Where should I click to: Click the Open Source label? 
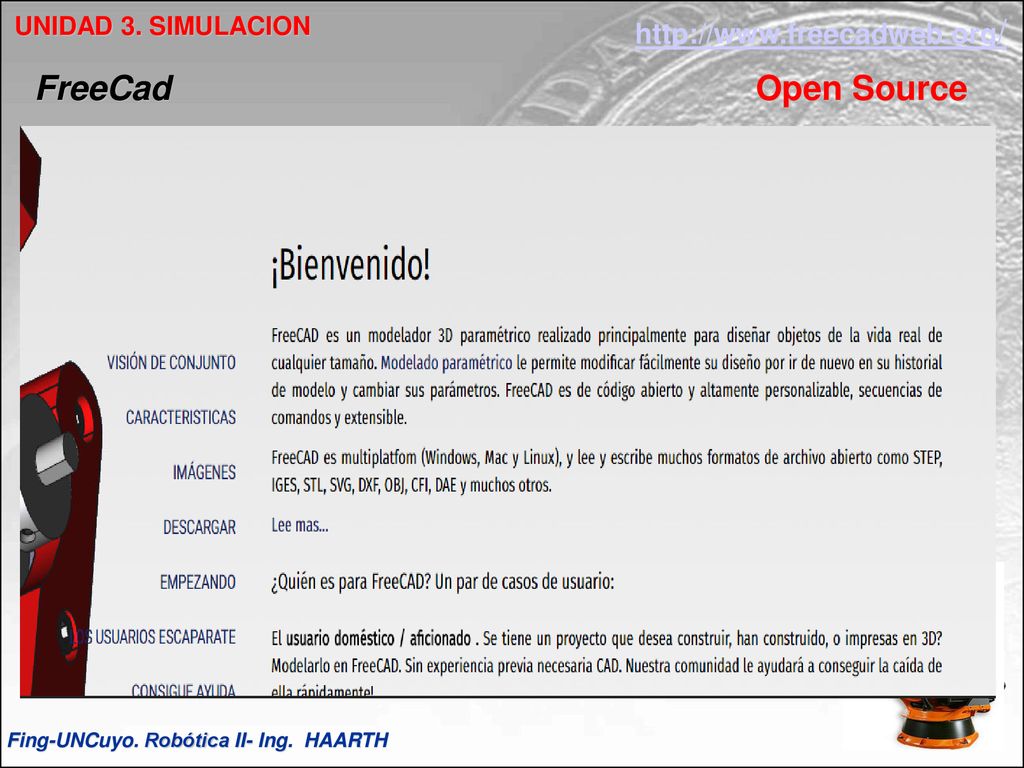[x=861, y=88]
